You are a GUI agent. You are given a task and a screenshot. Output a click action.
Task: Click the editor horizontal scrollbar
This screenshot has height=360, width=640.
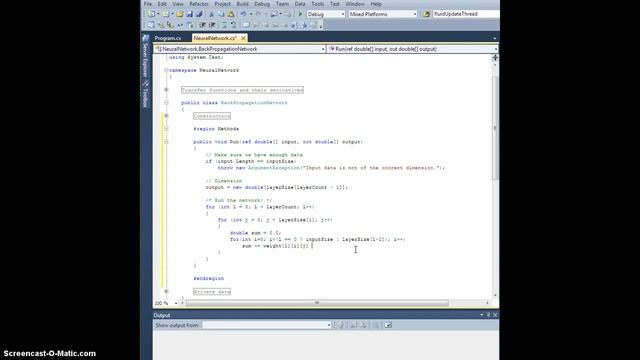(x=317, y=303)
